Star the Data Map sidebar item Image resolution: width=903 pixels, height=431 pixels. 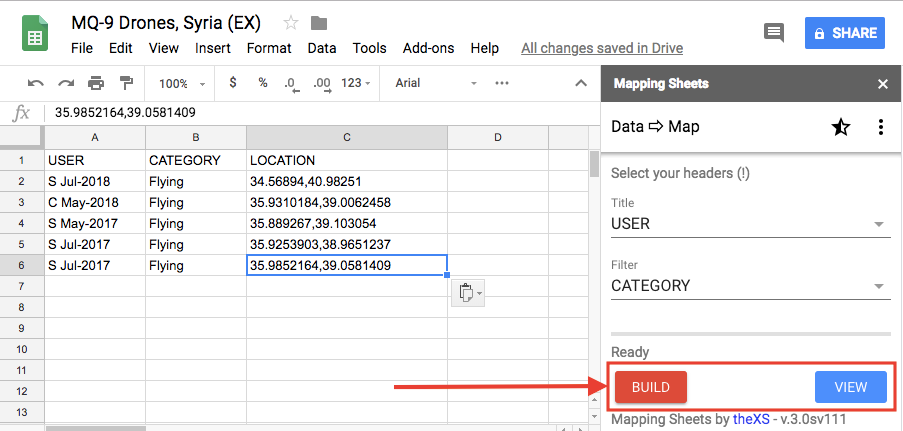[841, 127]
